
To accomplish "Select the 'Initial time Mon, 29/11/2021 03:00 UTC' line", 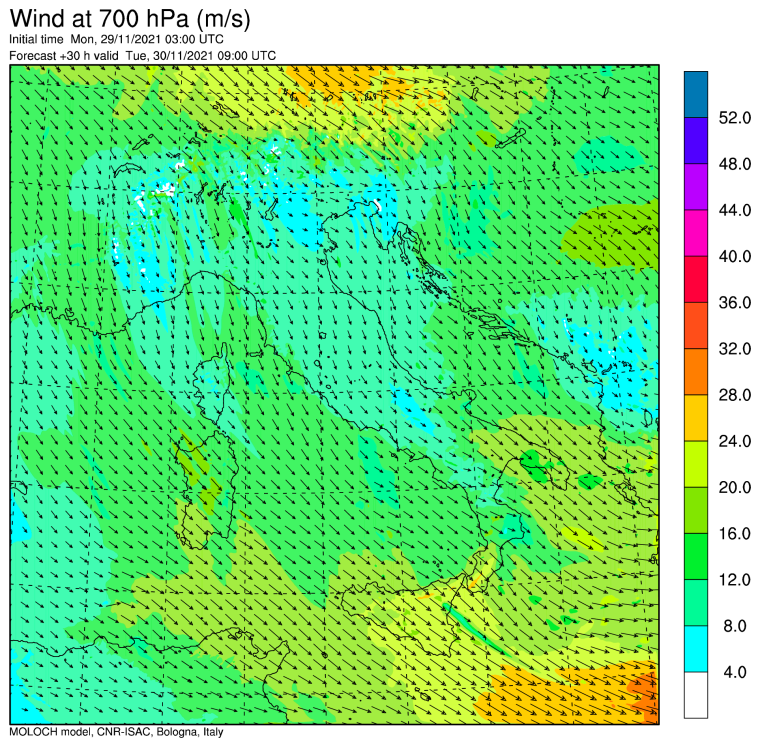I will coord(116,39).
